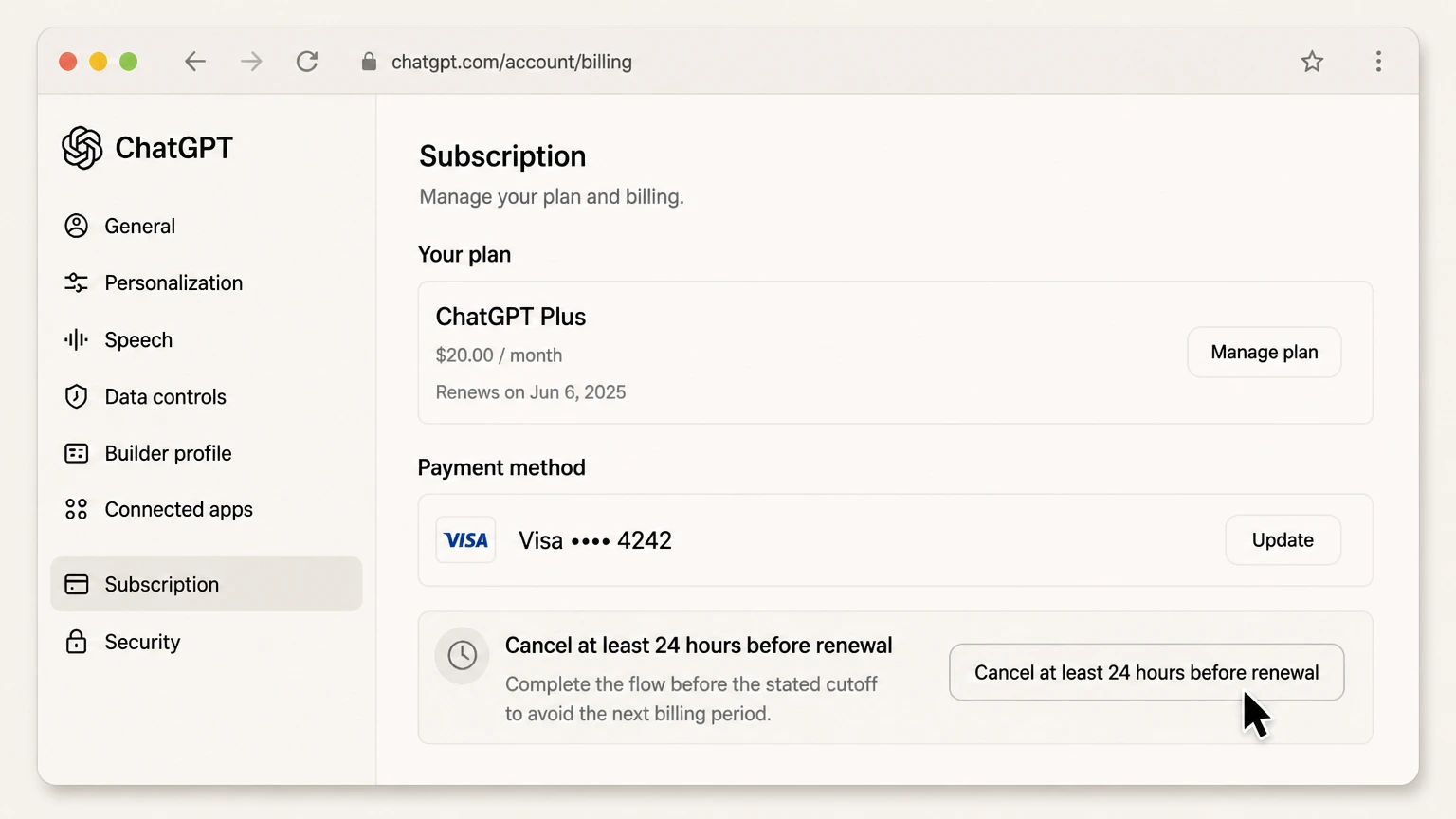The height and width of the screenshot is (819, 1456).
Task: Open Speech settings waveform icon
Action: coord(77,339)
